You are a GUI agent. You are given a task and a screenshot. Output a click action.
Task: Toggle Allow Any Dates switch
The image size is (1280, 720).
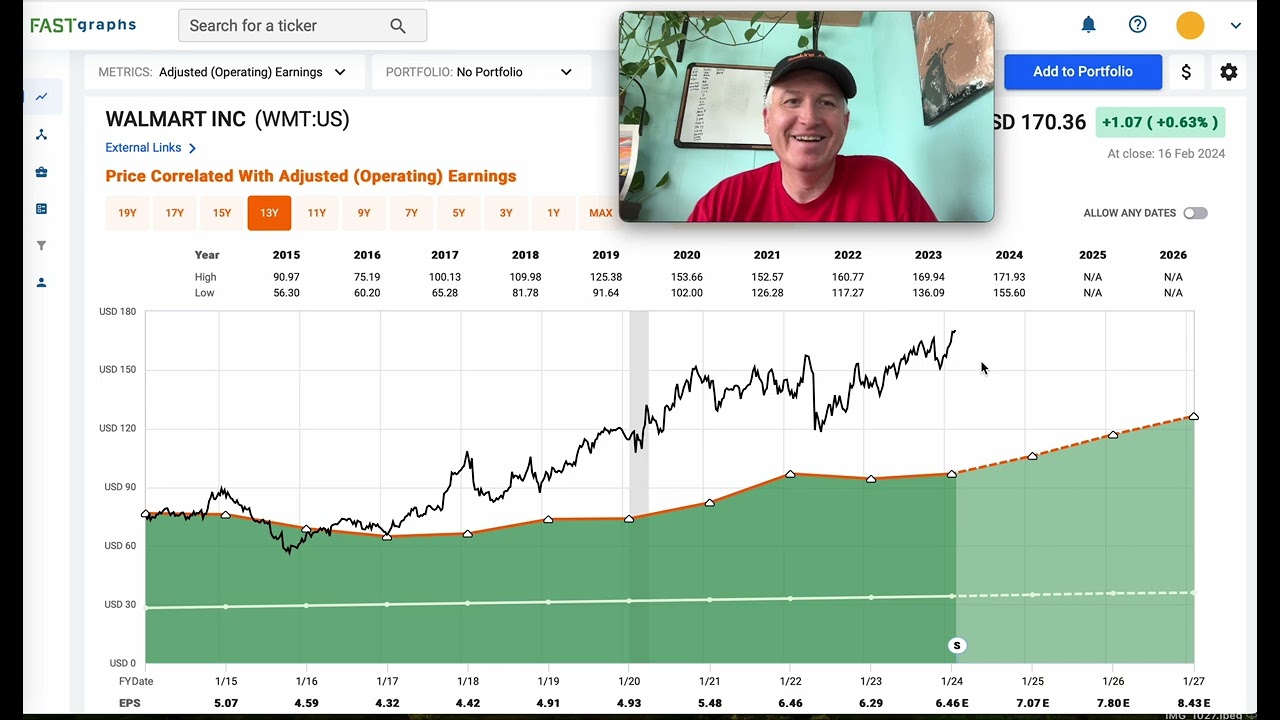pyautogui.click(x=1195, y=213)
